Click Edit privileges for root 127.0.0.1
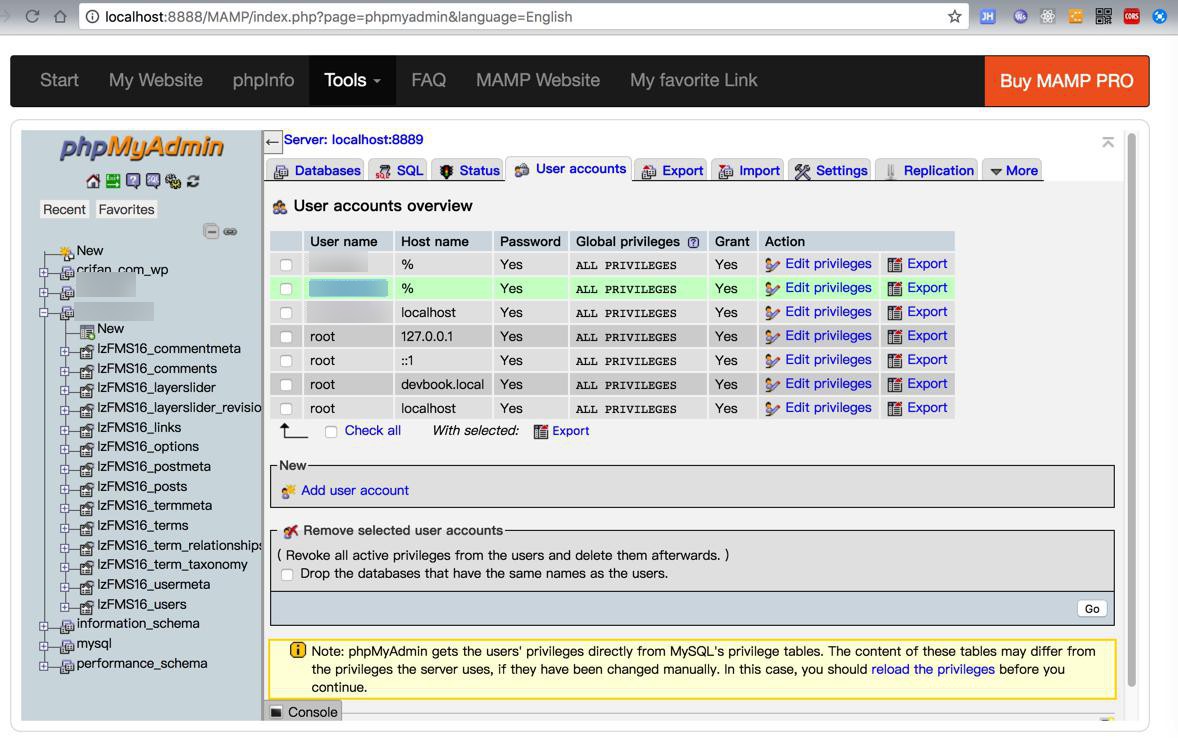 click(828, 336)
